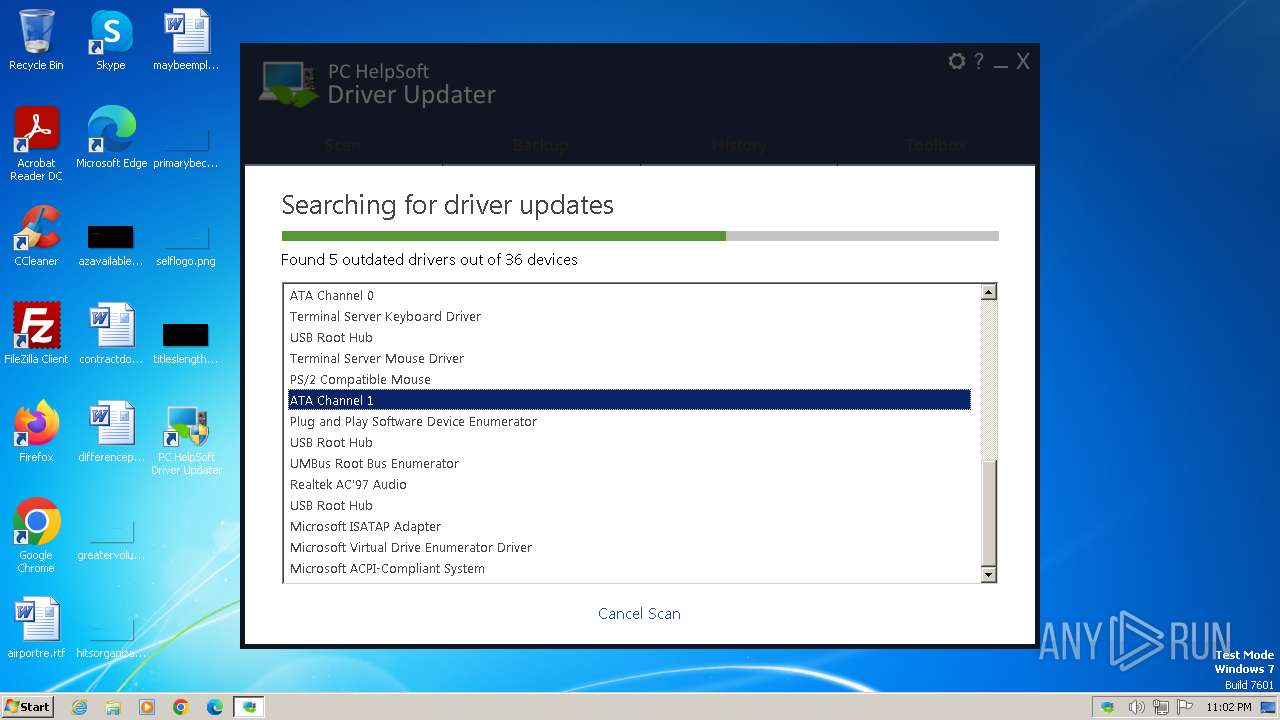Select Terminal Server Keyboard Driver row

(x=627, y=317)
